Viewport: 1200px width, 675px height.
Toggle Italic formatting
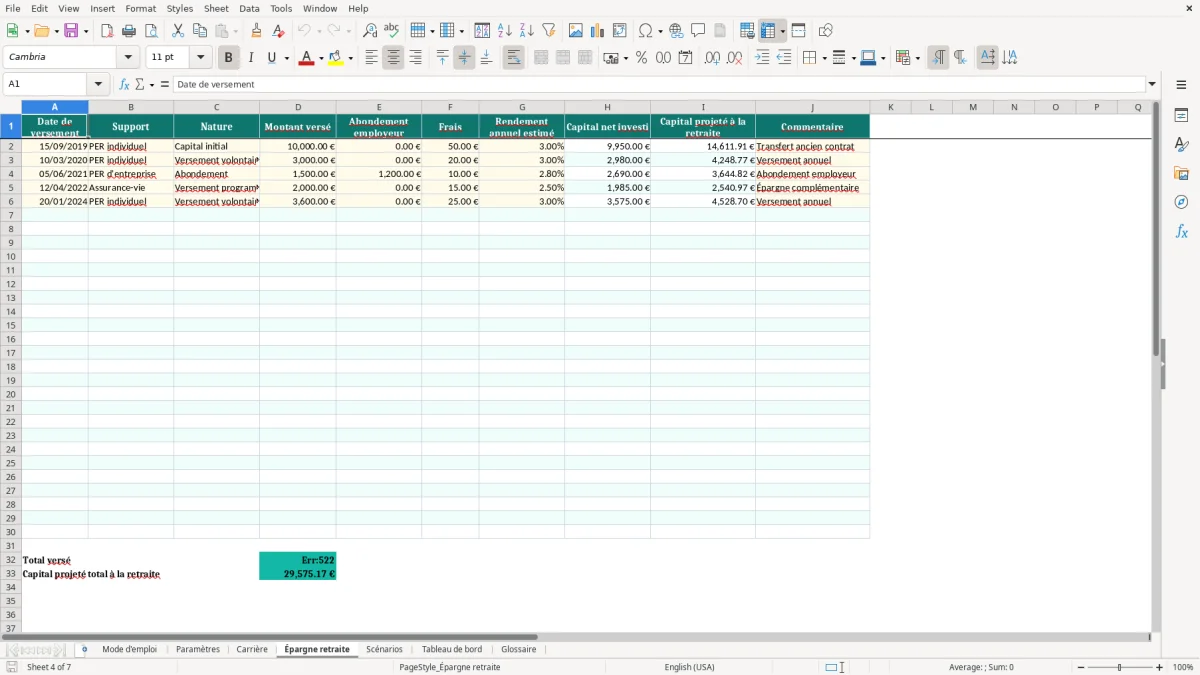pos(250,58)
